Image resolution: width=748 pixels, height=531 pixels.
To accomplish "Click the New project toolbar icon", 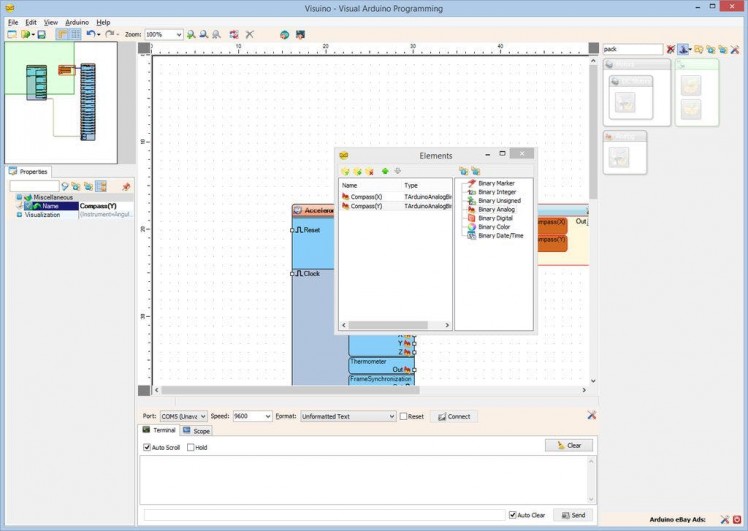I will [x=12, y=34].
